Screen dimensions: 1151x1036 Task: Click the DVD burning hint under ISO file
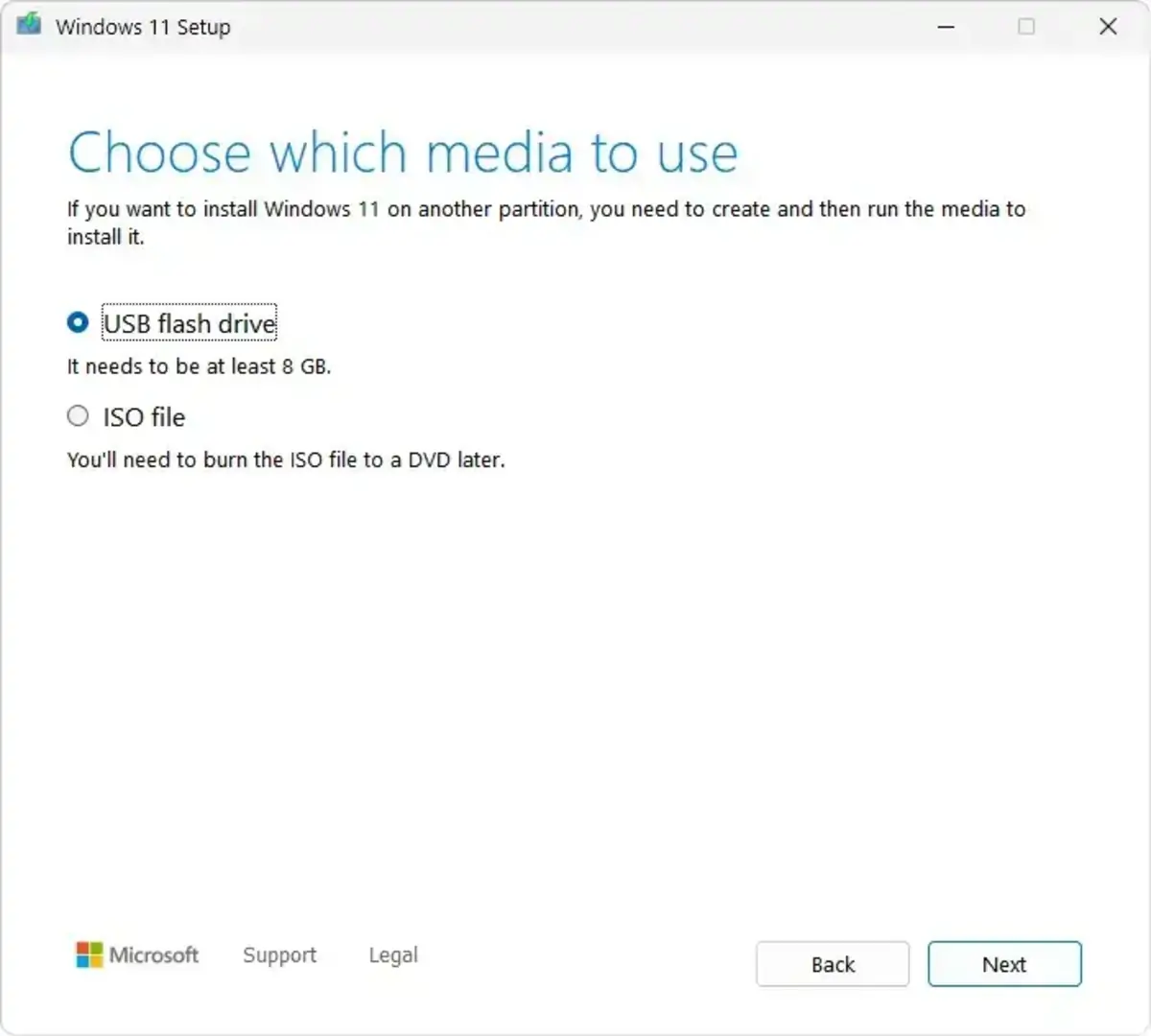pos(285,459)
